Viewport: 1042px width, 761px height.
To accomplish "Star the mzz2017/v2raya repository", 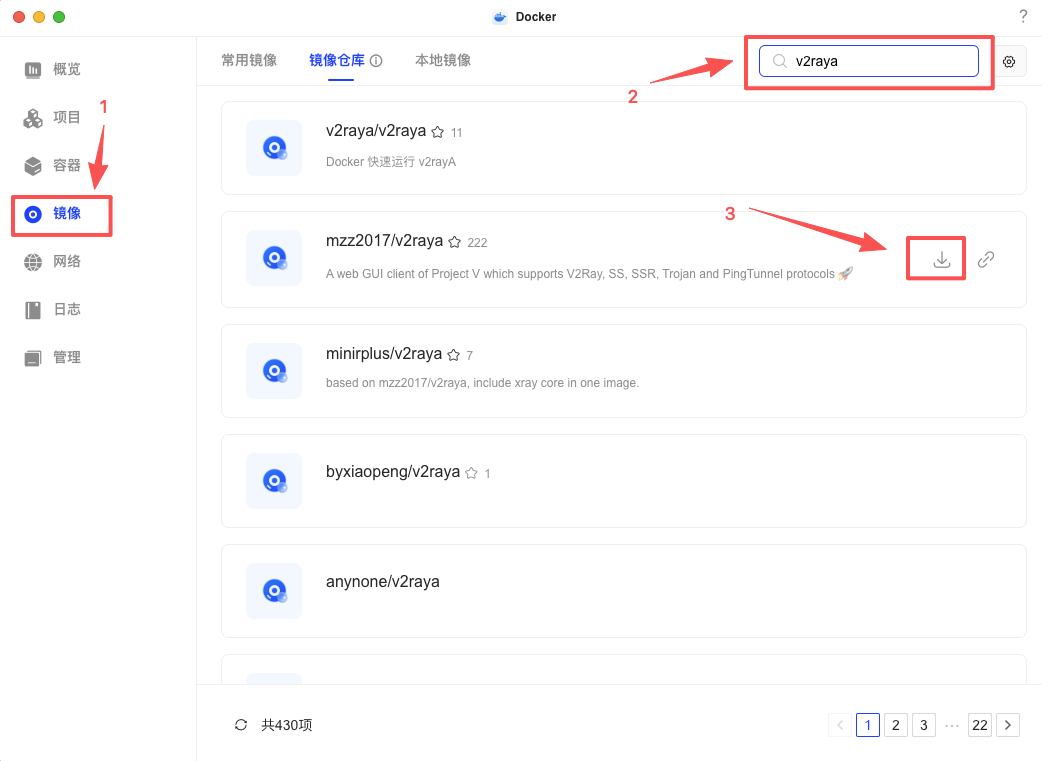I will tap(454, 242).
